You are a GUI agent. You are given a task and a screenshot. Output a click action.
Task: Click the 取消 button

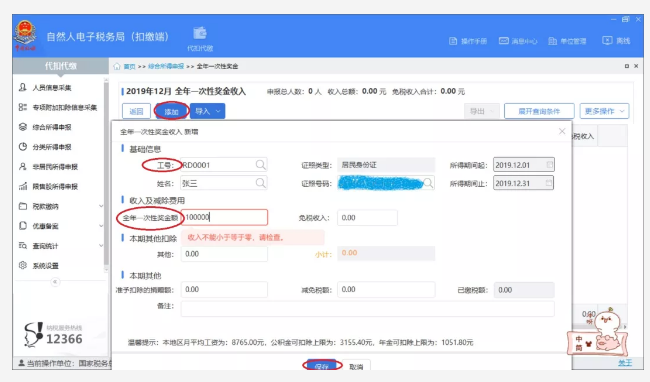356,366
